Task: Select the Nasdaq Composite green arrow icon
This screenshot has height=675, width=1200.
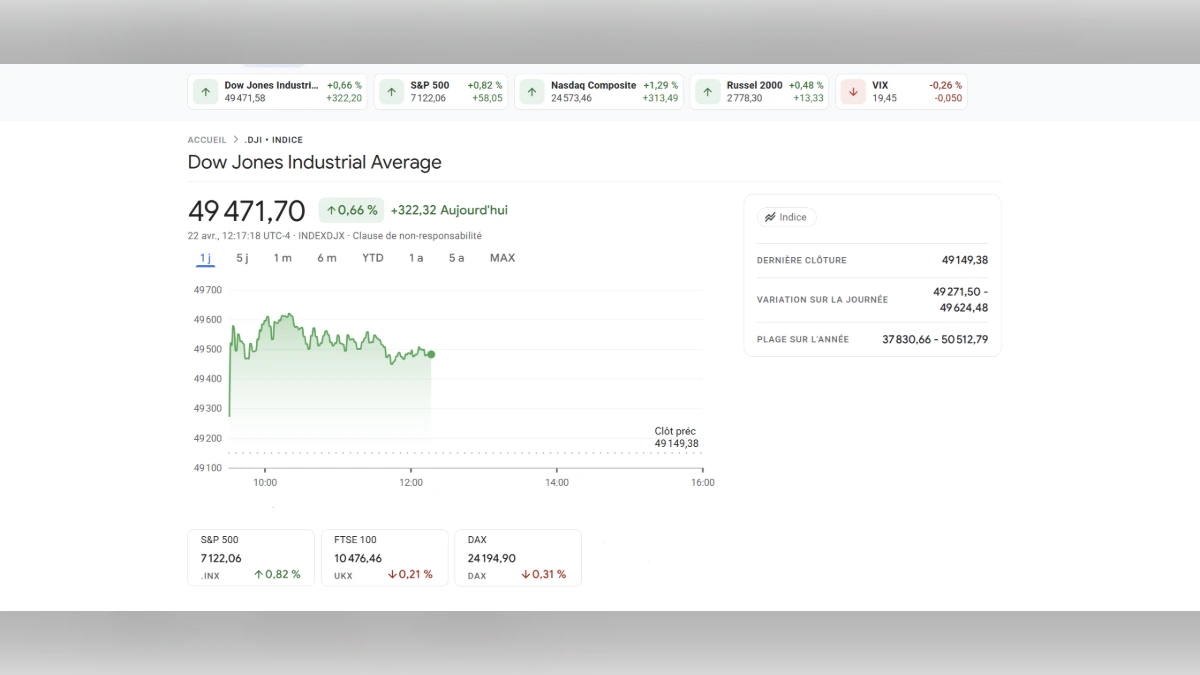Action: (x=531, y=91)
